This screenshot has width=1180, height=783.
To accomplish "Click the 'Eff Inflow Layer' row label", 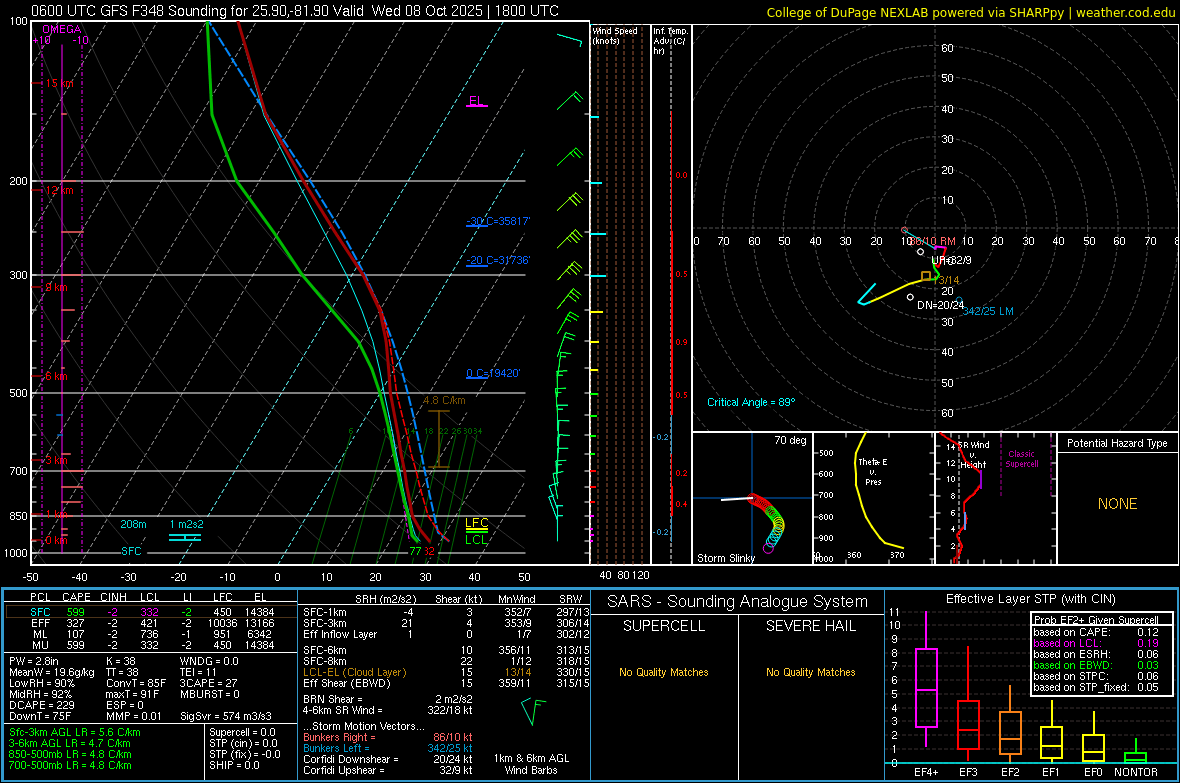I will [338, 634].
